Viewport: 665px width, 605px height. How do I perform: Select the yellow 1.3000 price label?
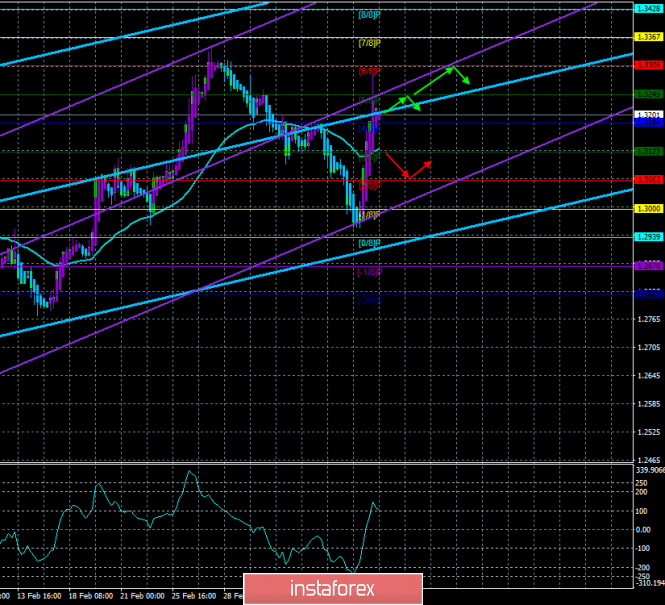[x=649, y=208]
